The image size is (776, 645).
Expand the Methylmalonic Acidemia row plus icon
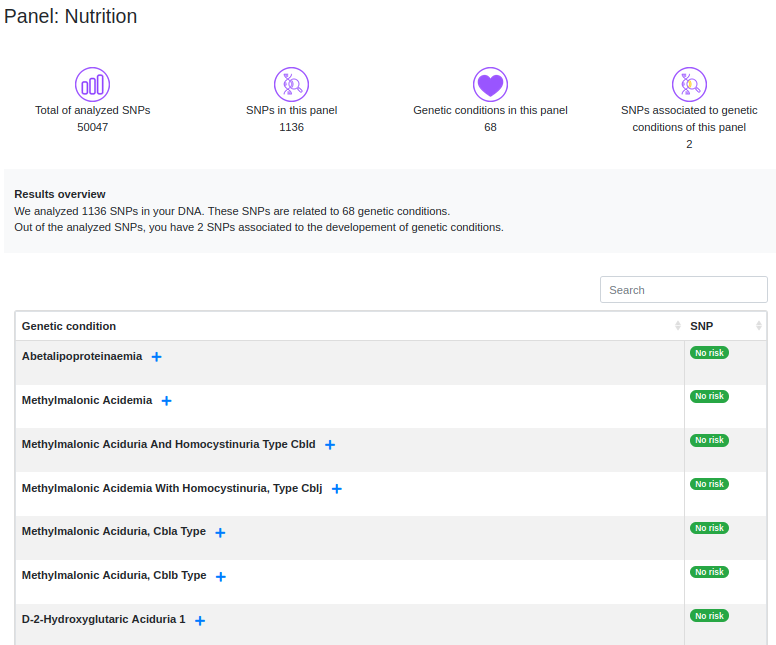[x=167, y=401]
